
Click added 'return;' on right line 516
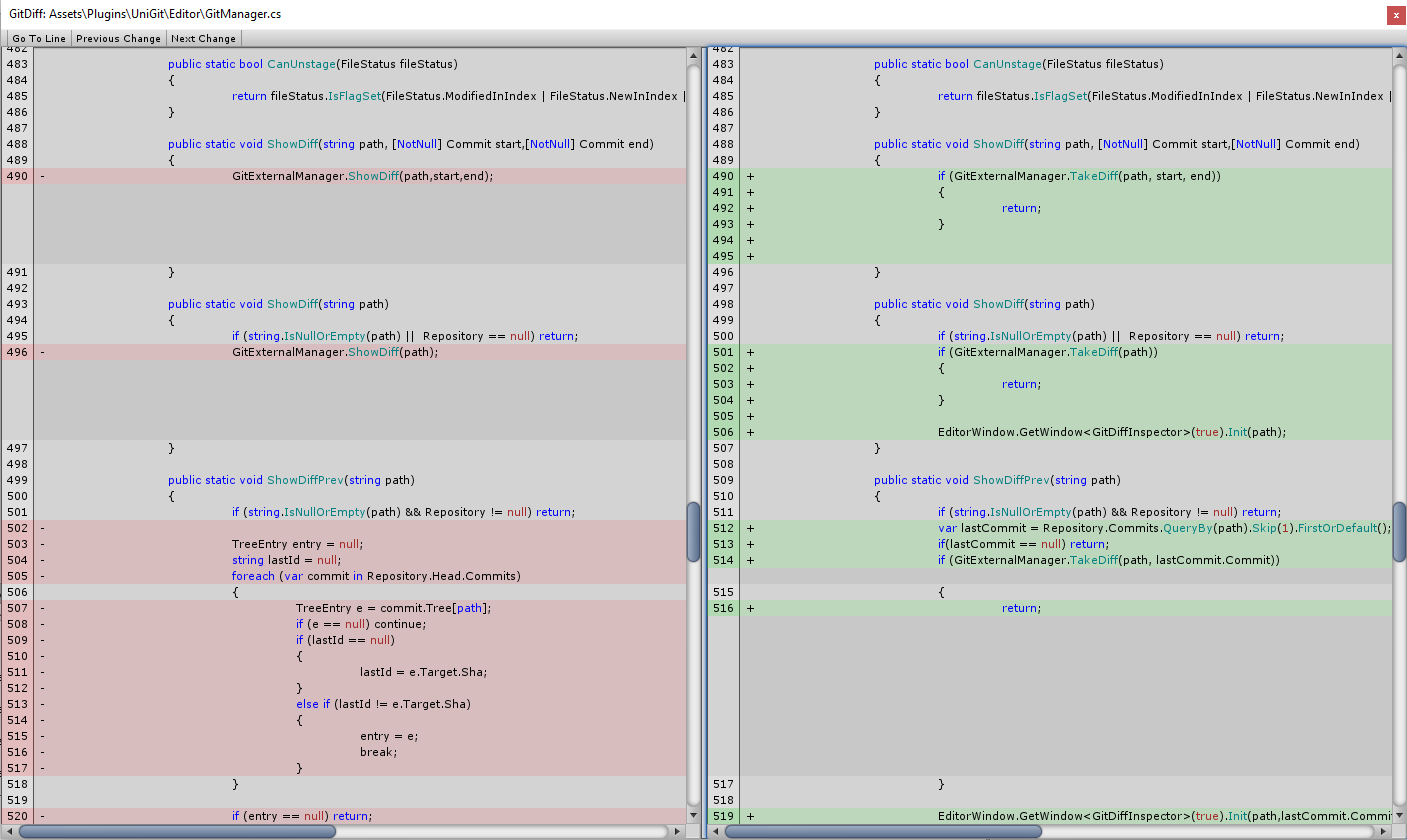pyautogui.click(x=1021, y=608)
